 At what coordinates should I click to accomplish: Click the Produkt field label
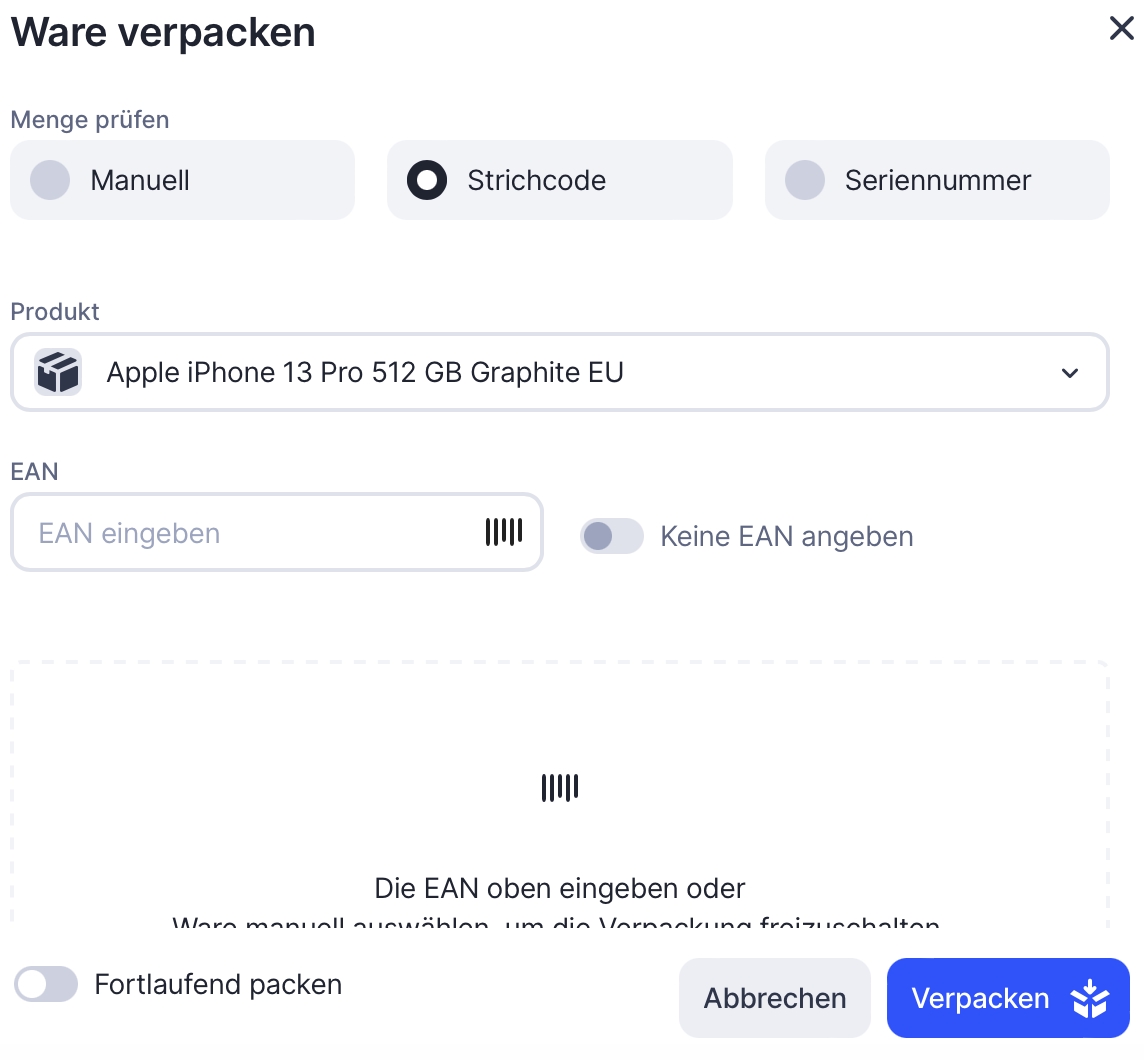[55, 311]
